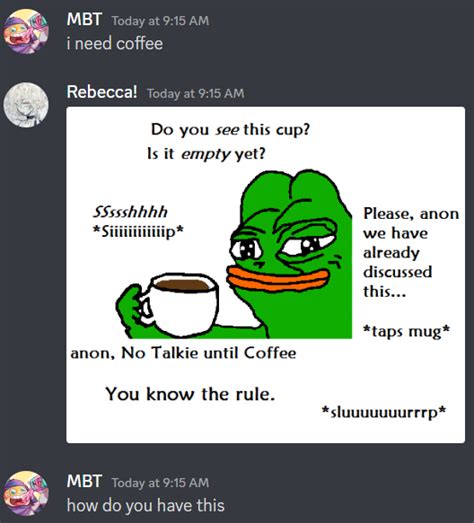Select the "how do you have this" message
474x523 pixels.
pos(145,505)
